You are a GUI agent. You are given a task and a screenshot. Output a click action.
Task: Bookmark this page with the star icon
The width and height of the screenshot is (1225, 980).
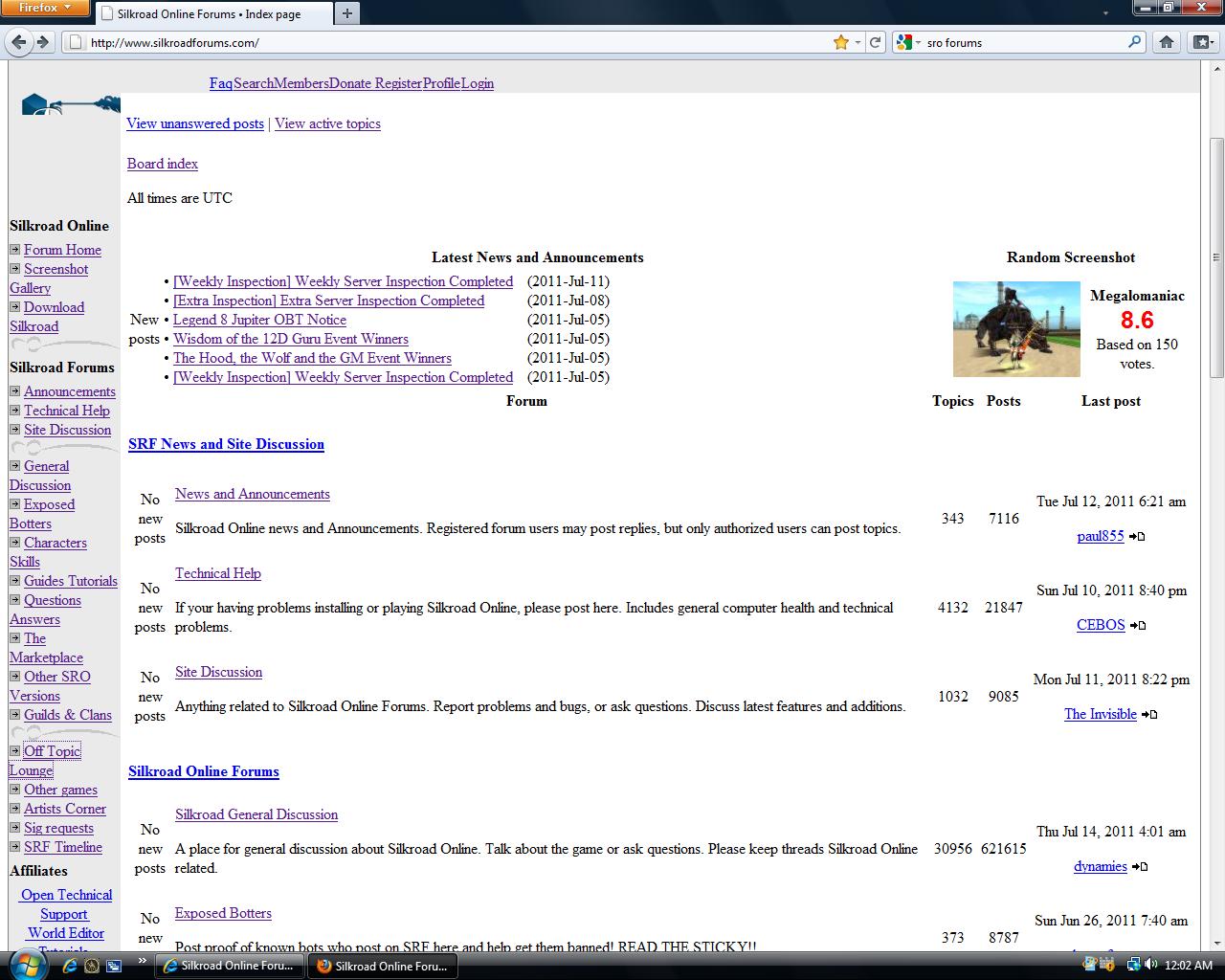coord(840,42)
